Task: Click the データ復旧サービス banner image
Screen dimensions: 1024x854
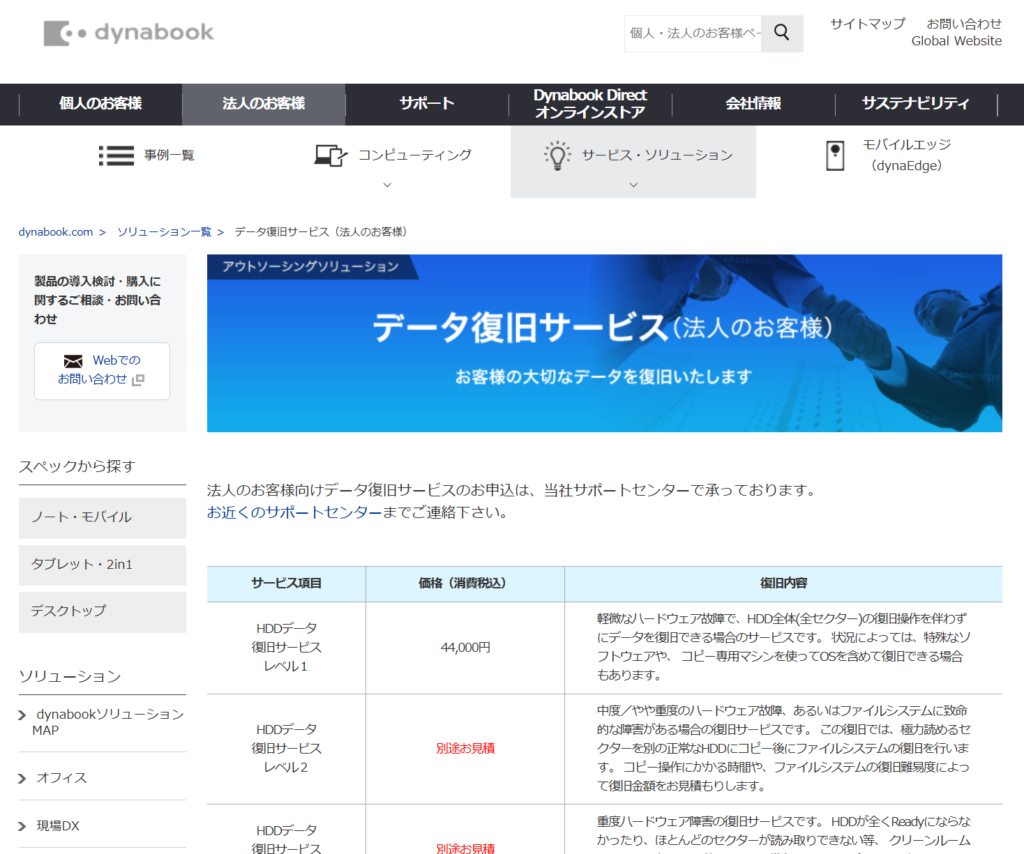Action: pos(604,343)
